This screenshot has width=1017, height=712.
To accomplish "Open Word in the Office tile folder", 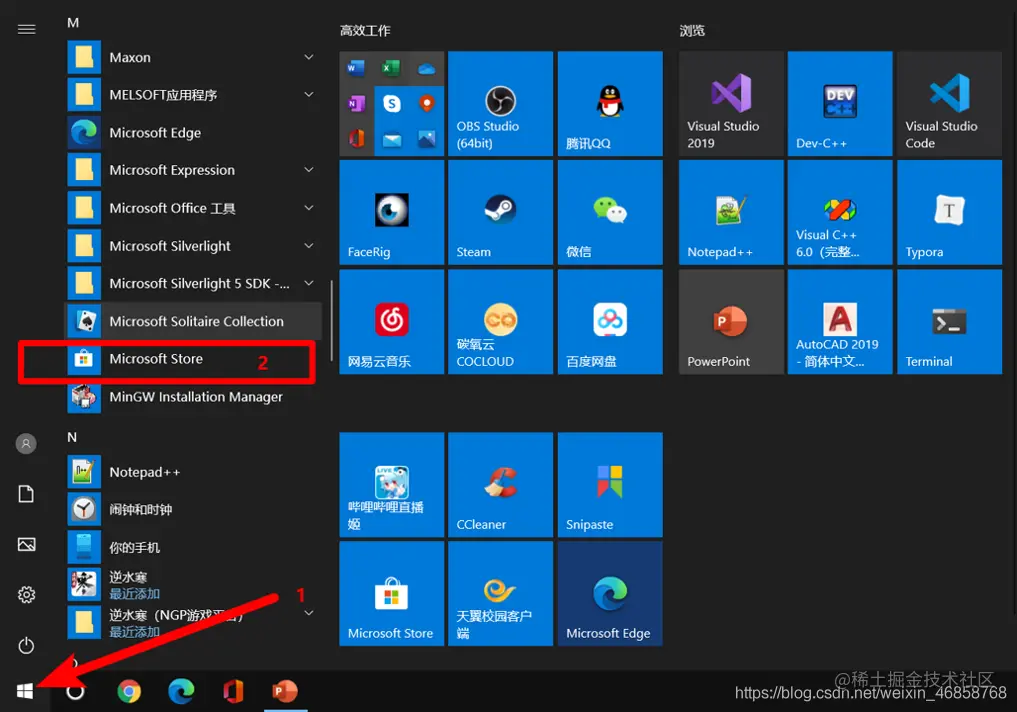I will [356, 68].
